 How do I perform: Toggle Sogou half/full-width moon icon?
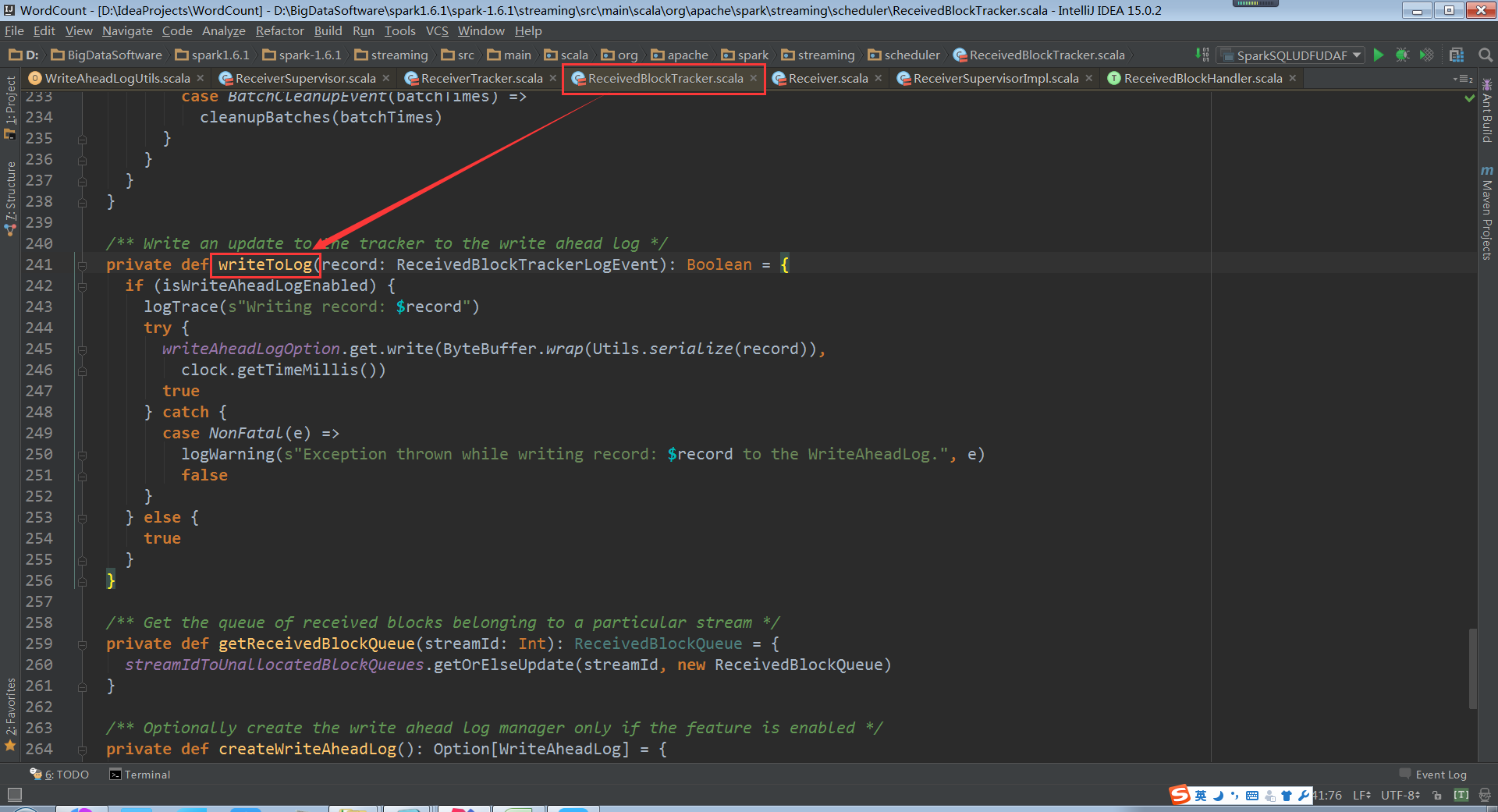tap(1218, 796)
